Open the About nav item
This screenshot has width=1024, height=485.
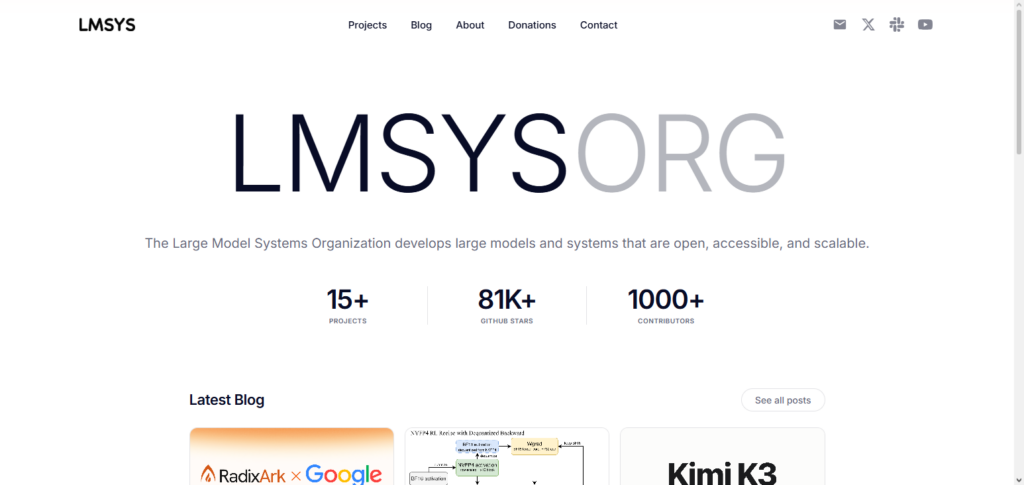pos(470,25)
